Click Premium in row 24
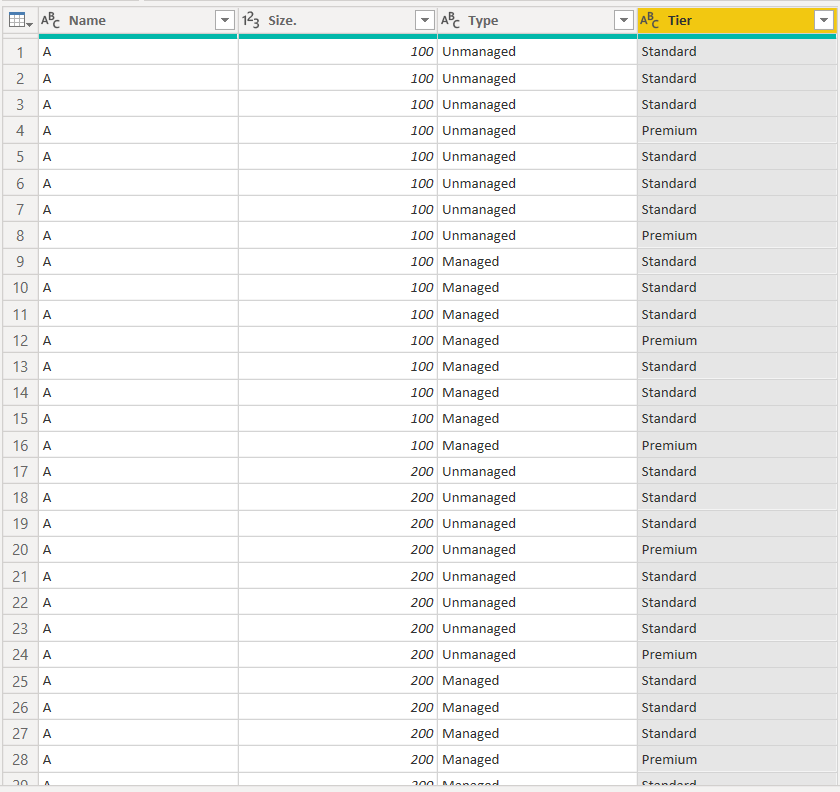 669,655
